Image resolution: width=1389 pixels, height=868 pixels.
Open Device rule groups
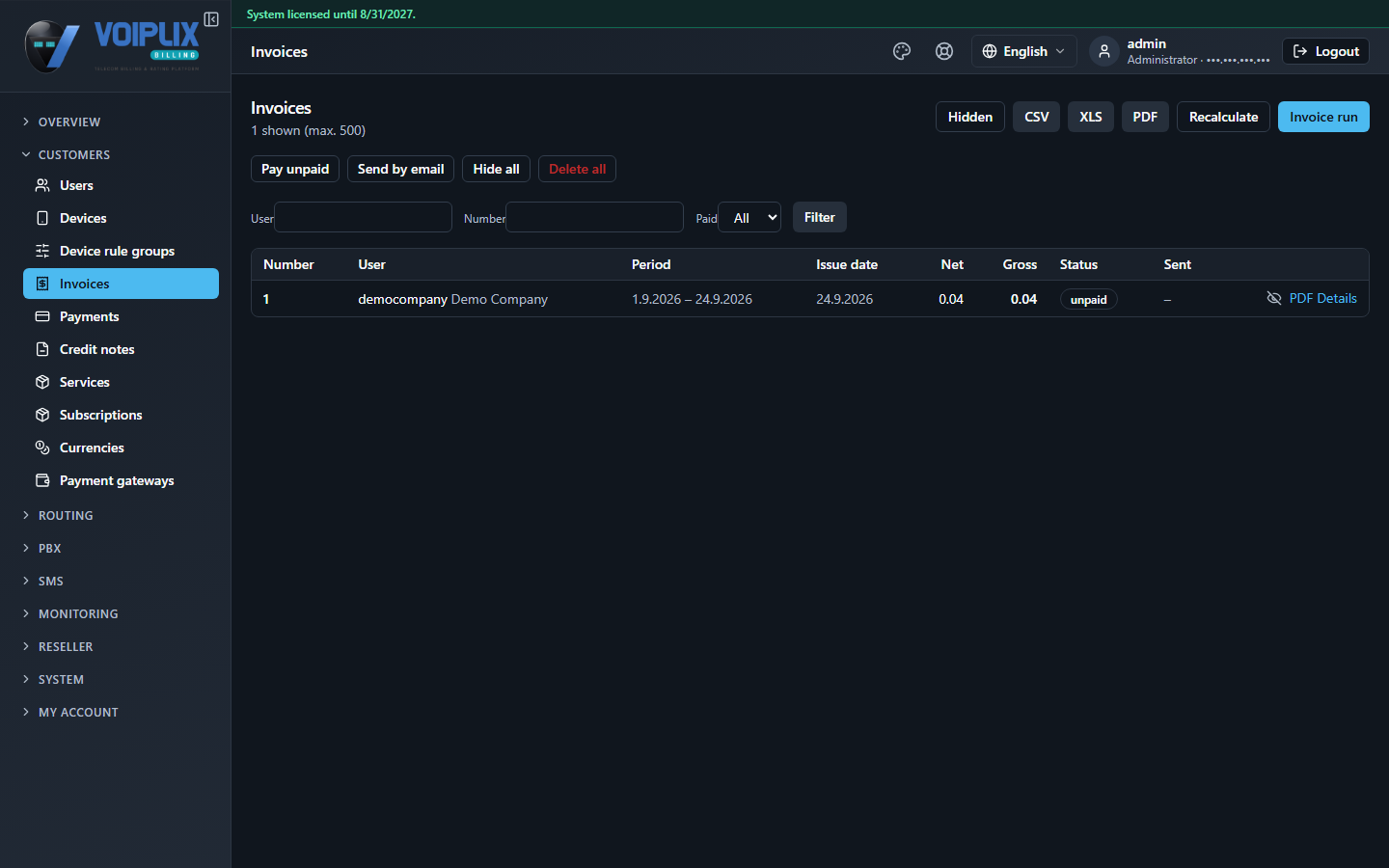coord(121,251)
